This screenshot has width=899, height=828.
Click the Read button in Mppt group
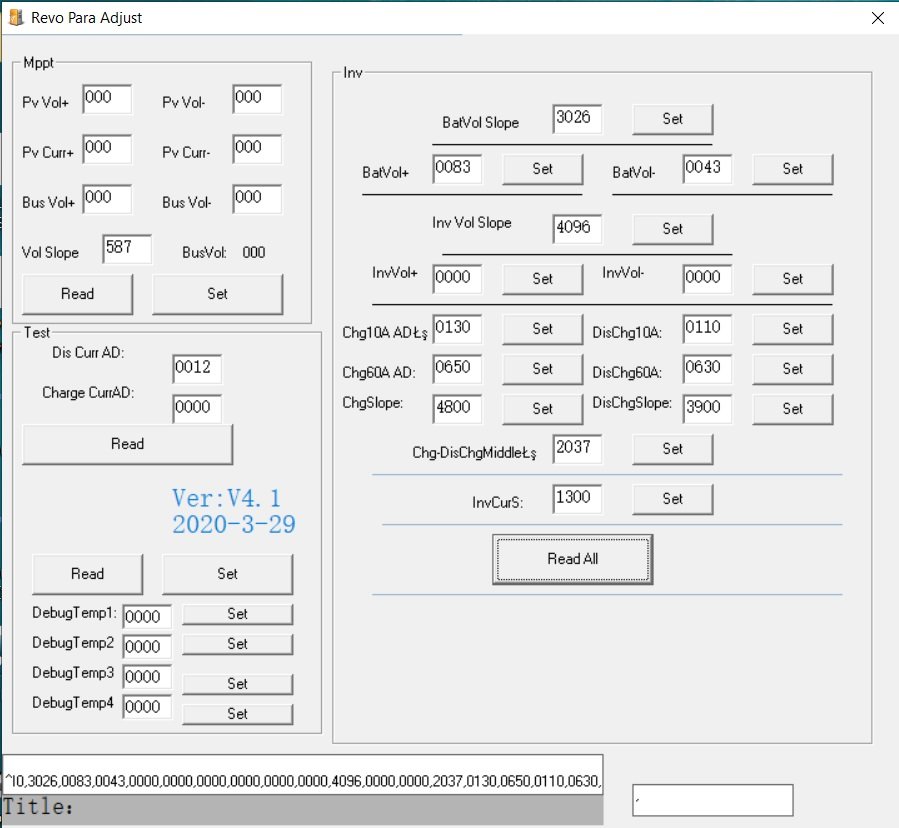(77, 294)
